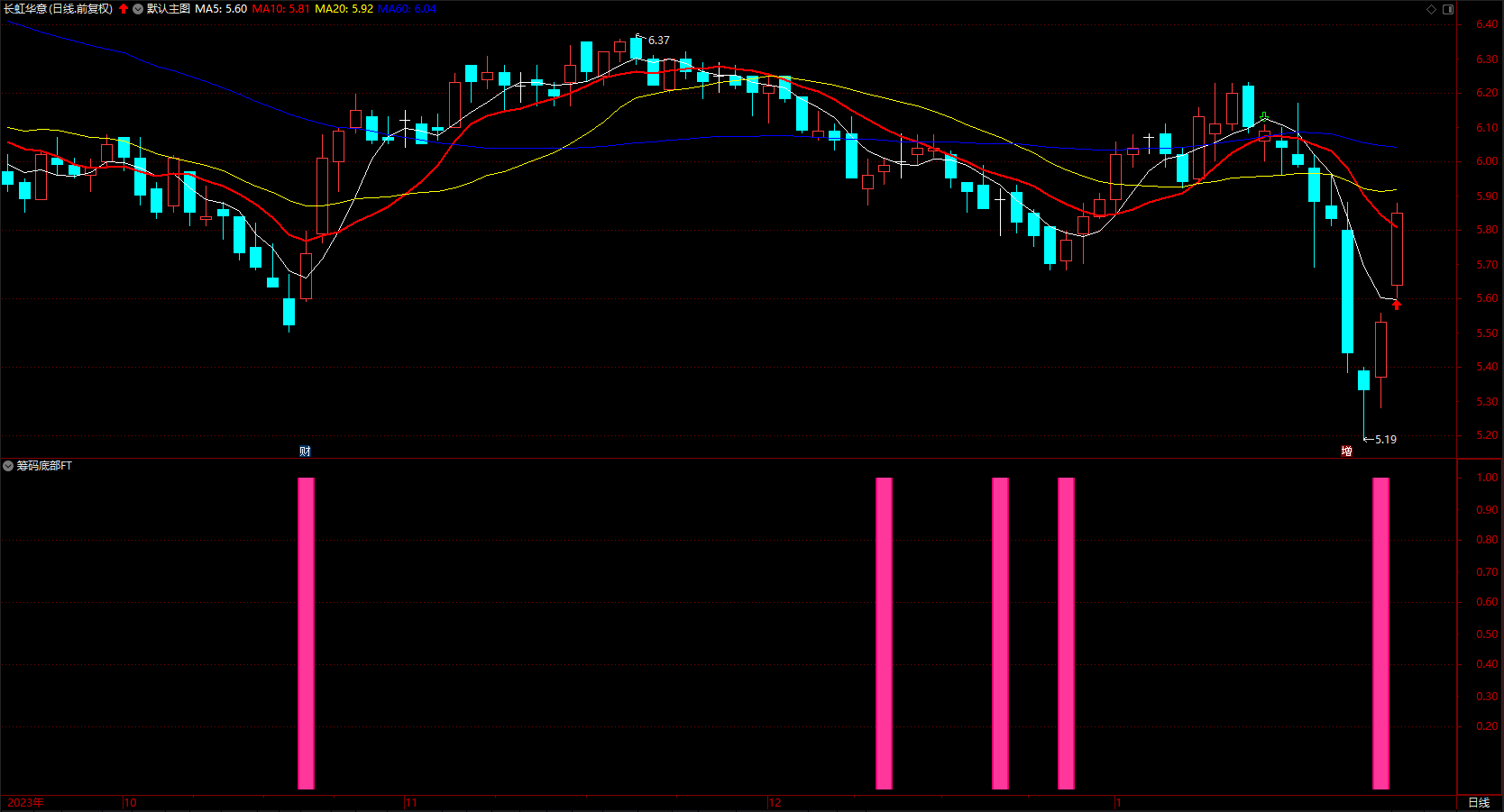Image resolution: width=1504 pixels, height=812 pixels.
Task: Click the 财 marker on the price chart
Action: [305, 451]
